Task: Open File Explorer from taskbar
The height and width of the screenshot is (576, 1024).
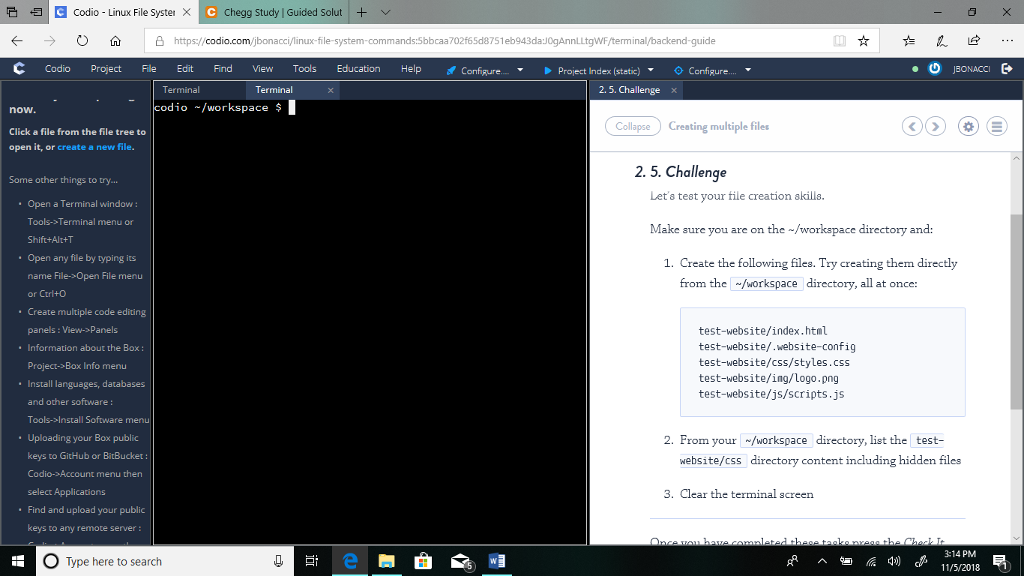Action: (387, 561)
